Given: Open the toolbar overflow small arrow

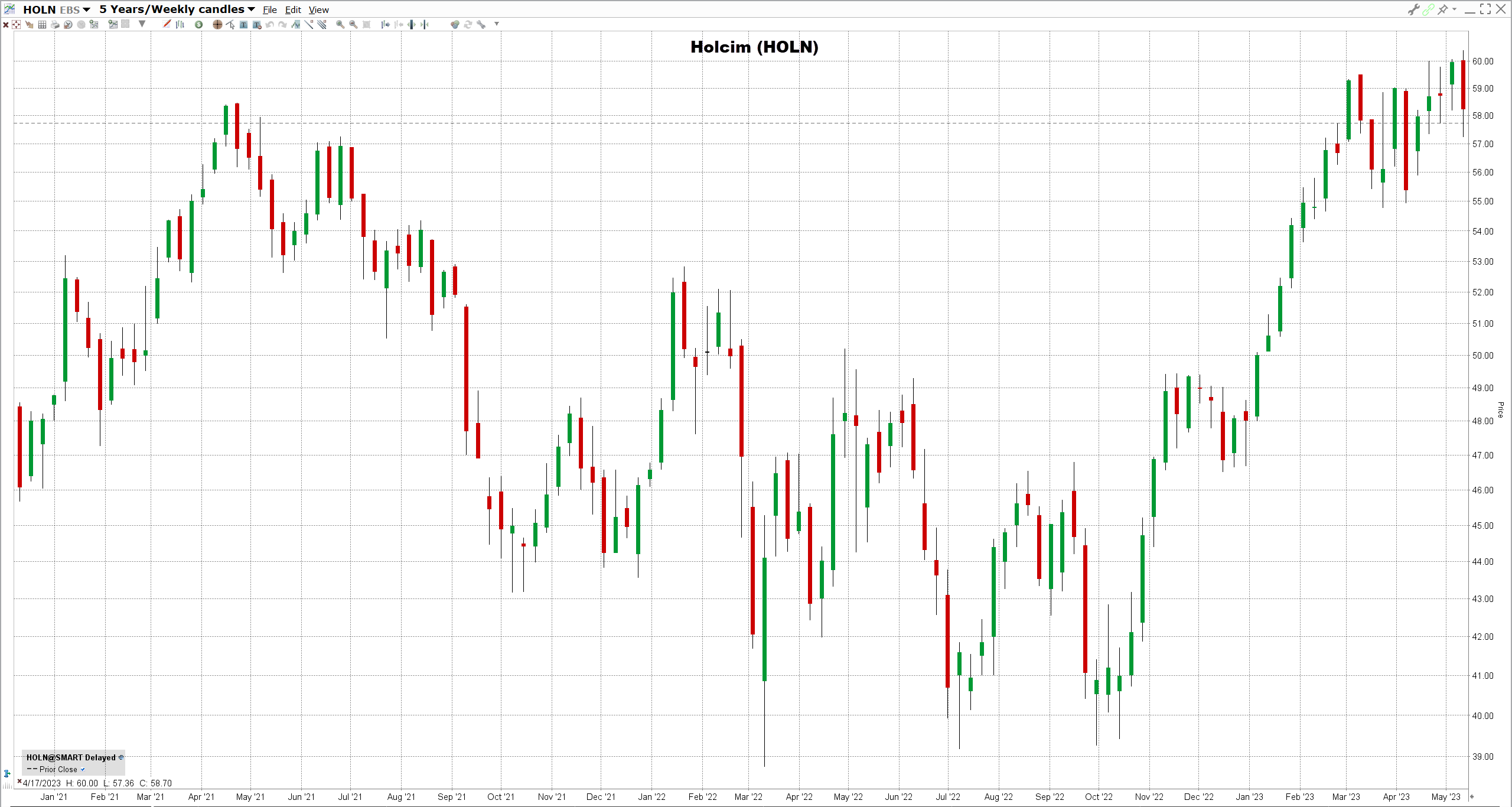Looking at the screenshot, I should point(497,24).
